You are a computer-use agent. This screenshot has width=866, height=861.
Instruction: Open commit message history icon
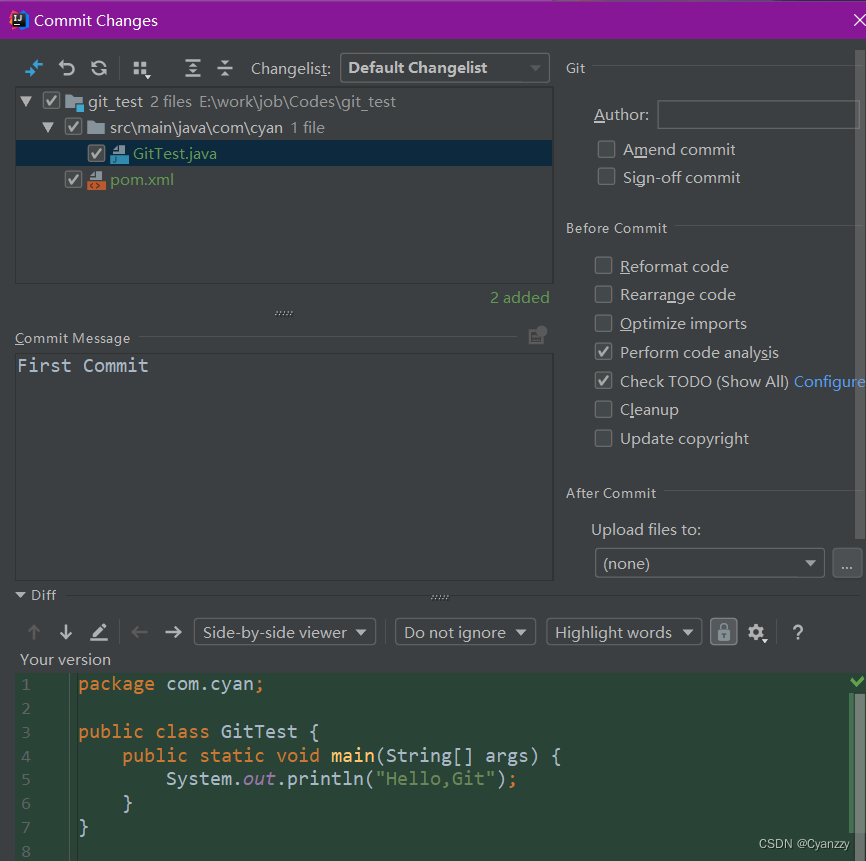(x=537, y=335)
